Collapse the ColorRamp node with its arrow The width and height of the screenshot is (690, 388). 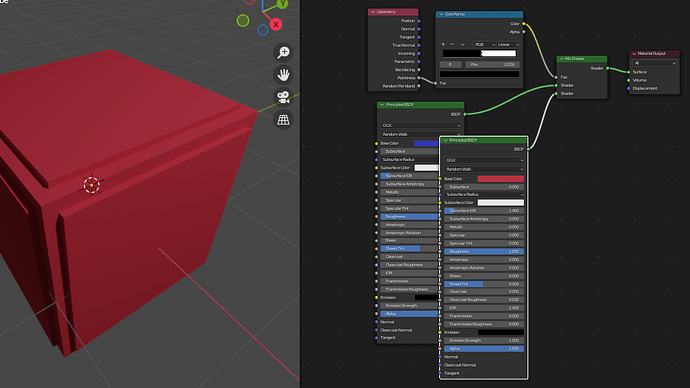pos(441,14)
